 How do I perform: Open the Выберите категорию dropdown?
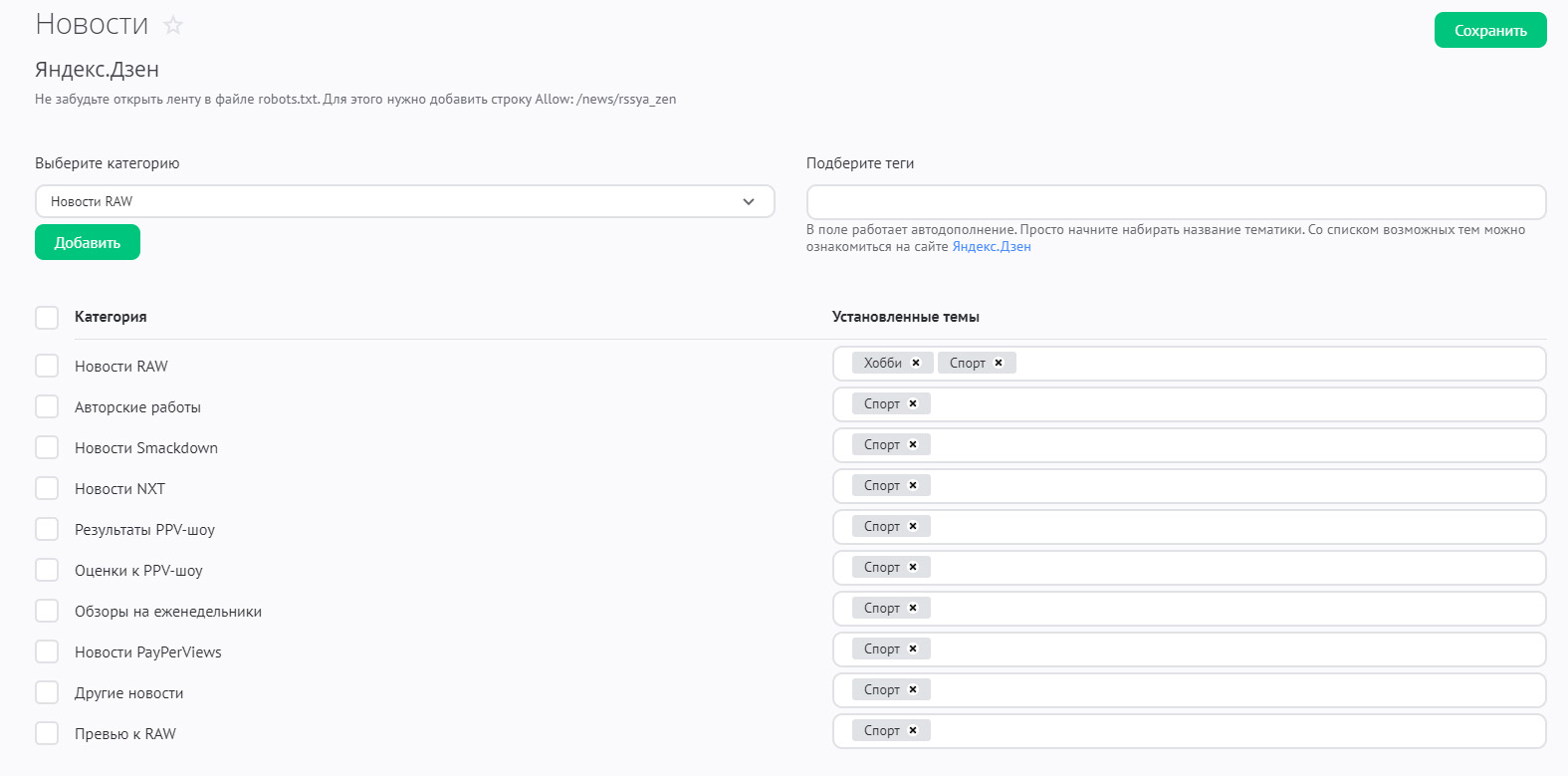click(x=404, y=201)
